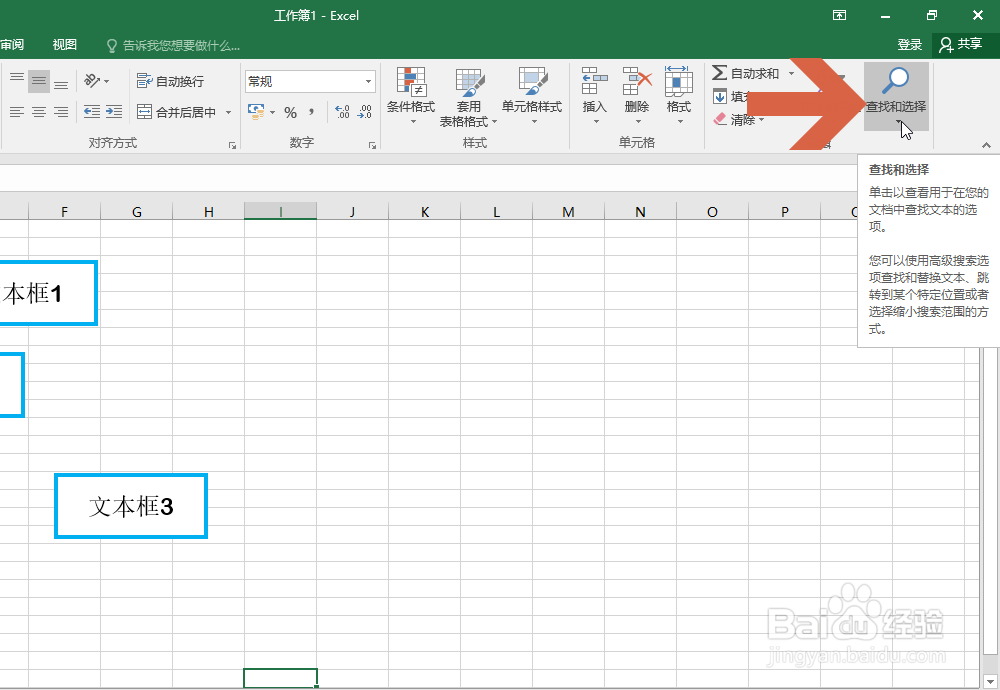Open 条件格式 conditional formatting
This screenshot has height=690, width=1000.
pyautogui.click(x=411, y=96)
